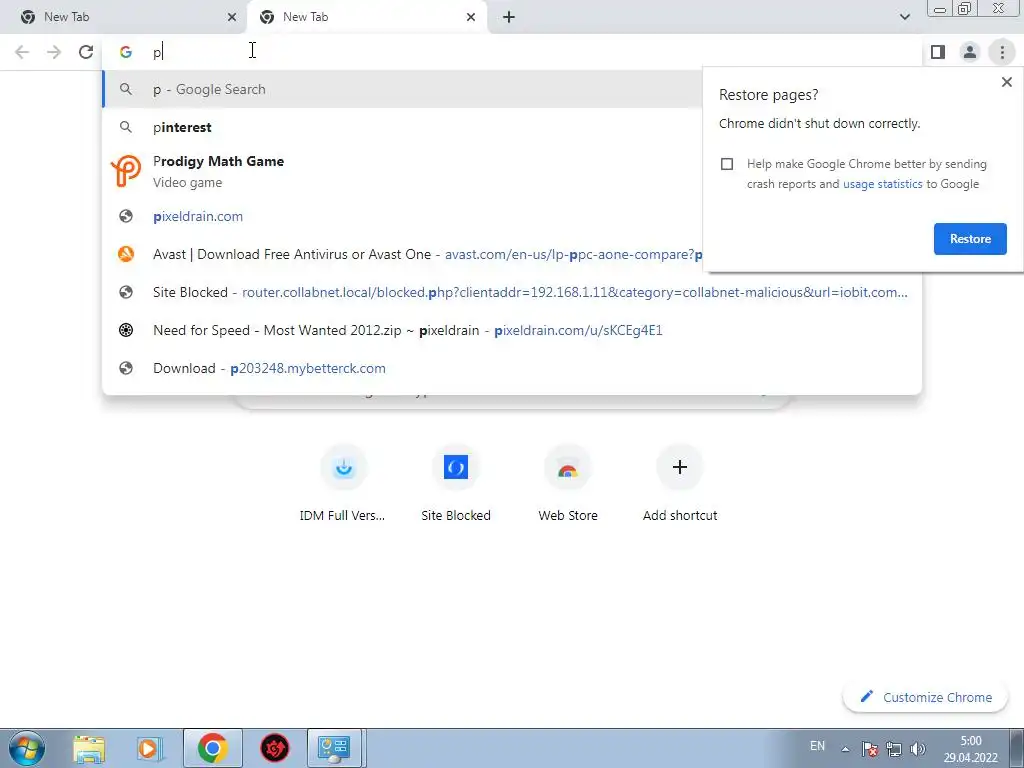Close the active second New Tab

click(471, 17)
